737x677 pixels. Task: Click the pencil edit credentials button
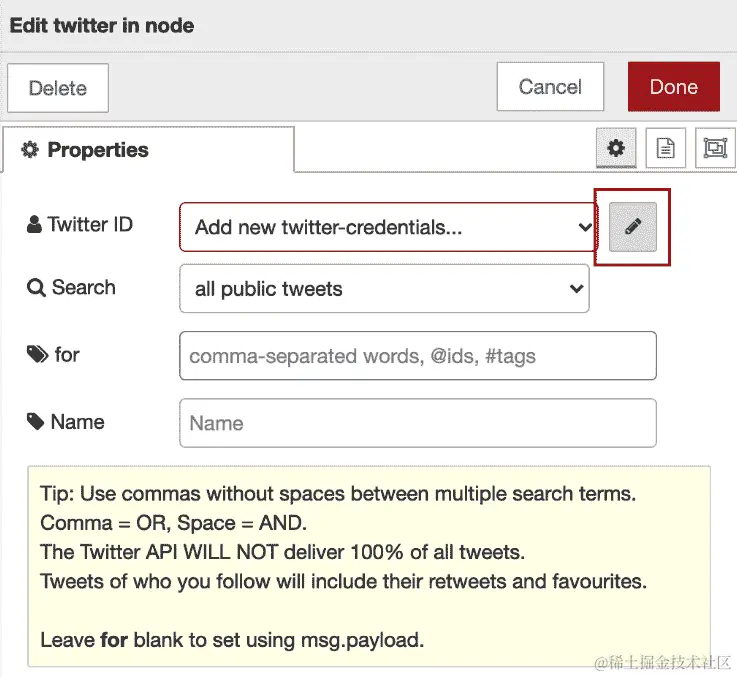click(x=633, y=227)
